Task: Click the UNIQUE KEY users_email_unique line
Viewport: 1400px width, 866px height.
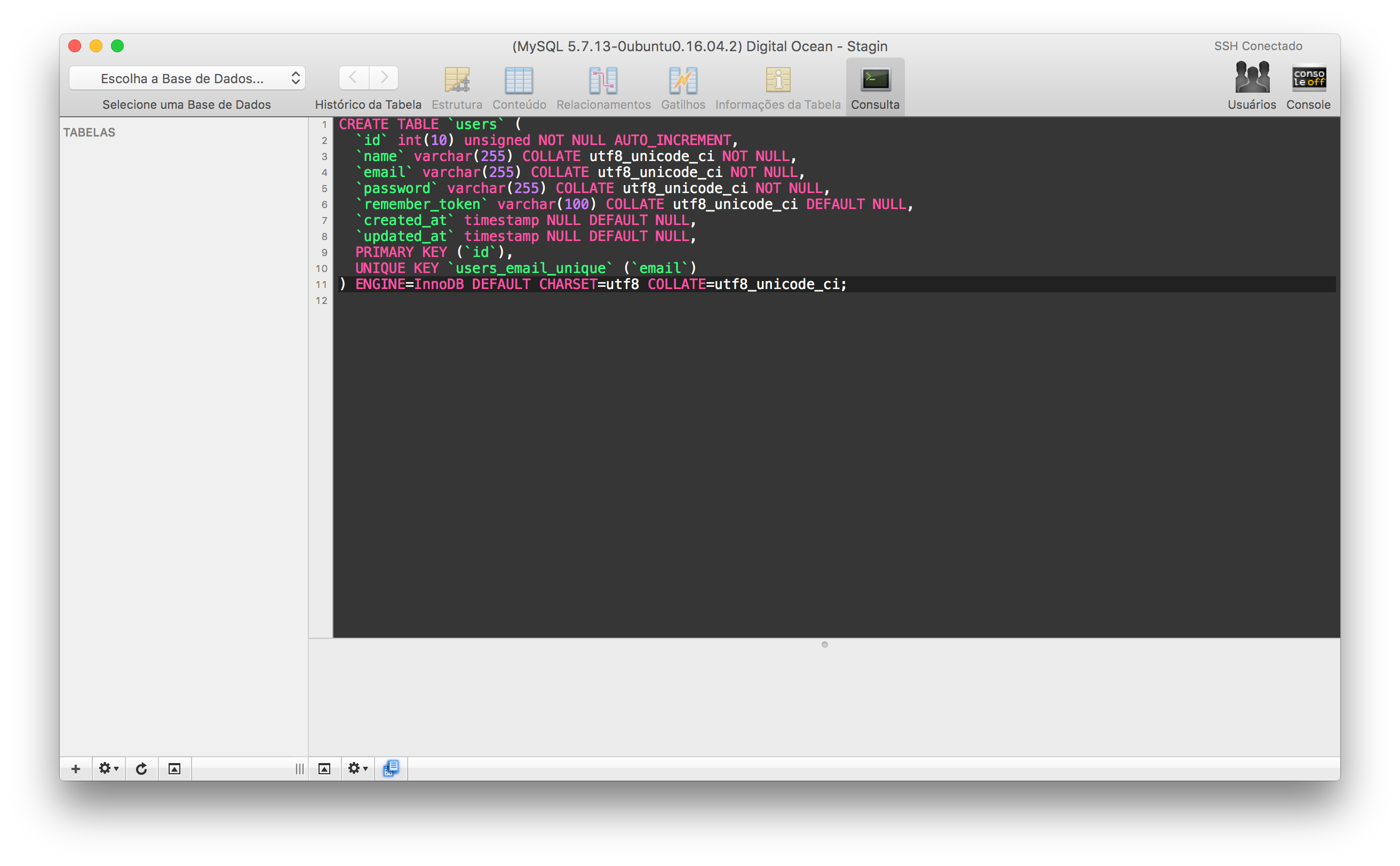Action: pyautogui.click(x=526, y=269)
